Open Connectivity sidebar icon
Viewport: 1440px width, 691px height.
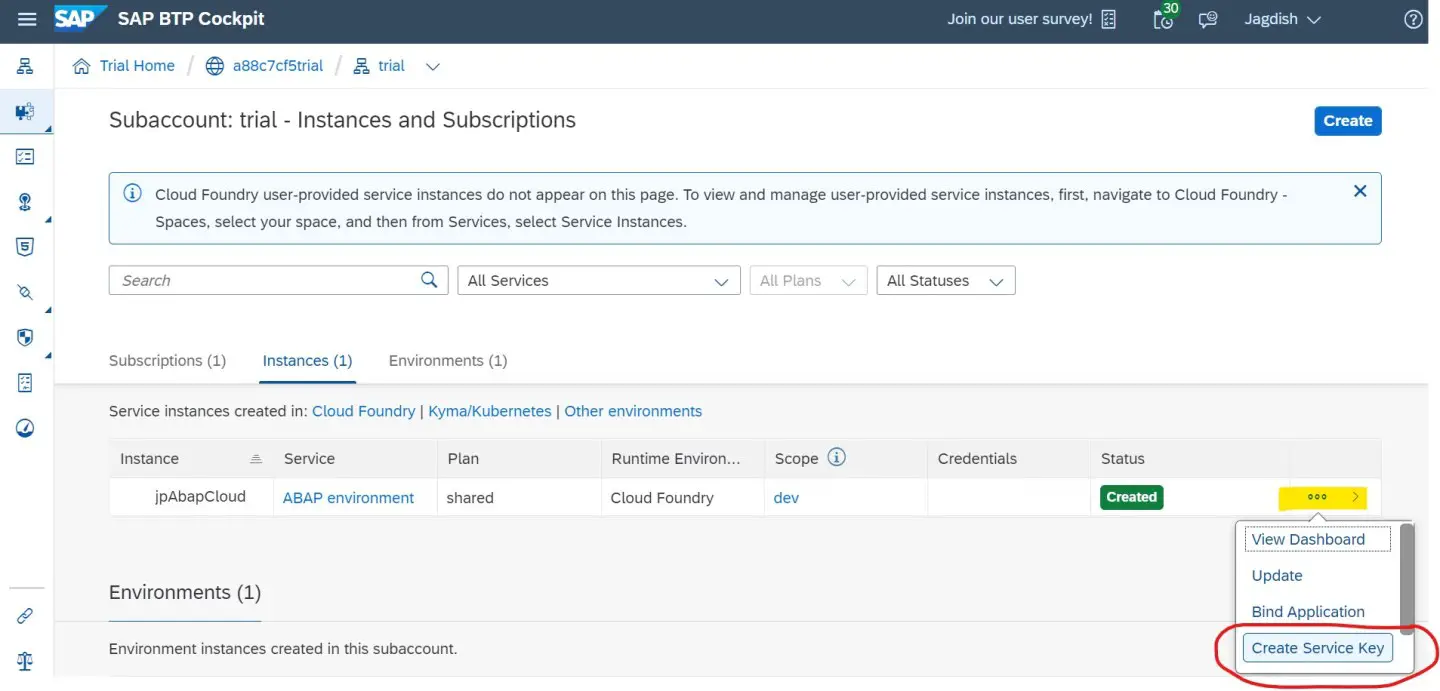click(25, 292)
